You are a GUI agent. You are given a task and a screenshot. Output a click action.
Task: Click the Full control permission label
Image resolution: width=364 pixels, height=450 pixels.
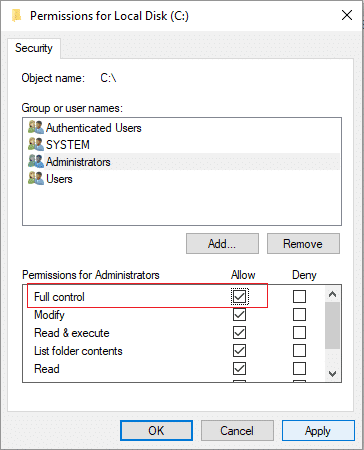point(59,297)
